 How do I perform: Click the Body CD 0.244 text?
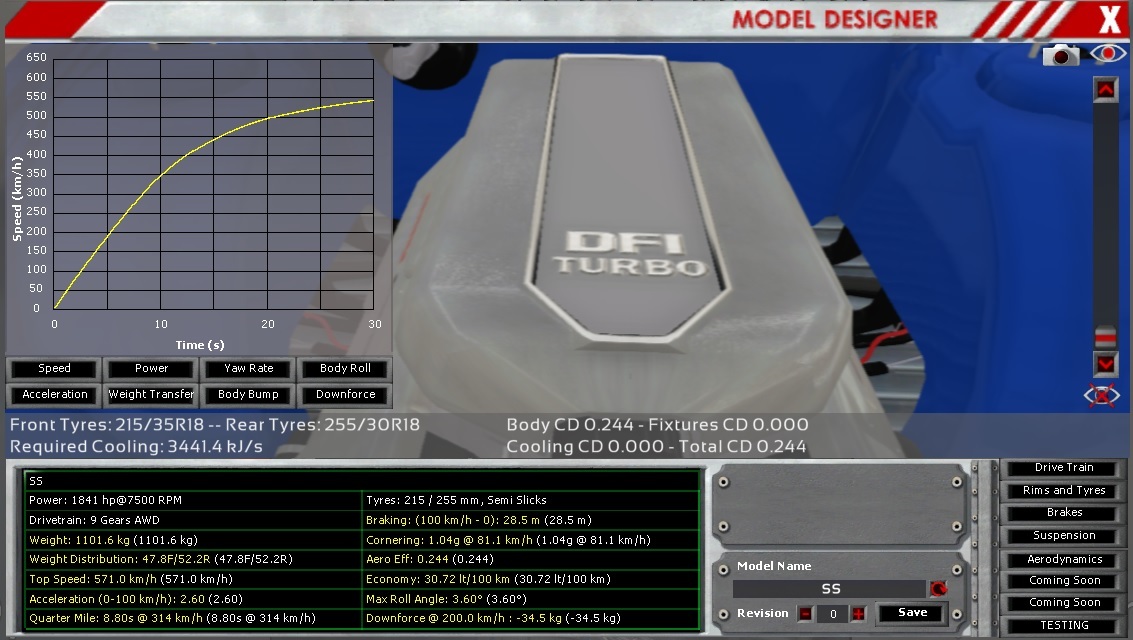(570, 425)
